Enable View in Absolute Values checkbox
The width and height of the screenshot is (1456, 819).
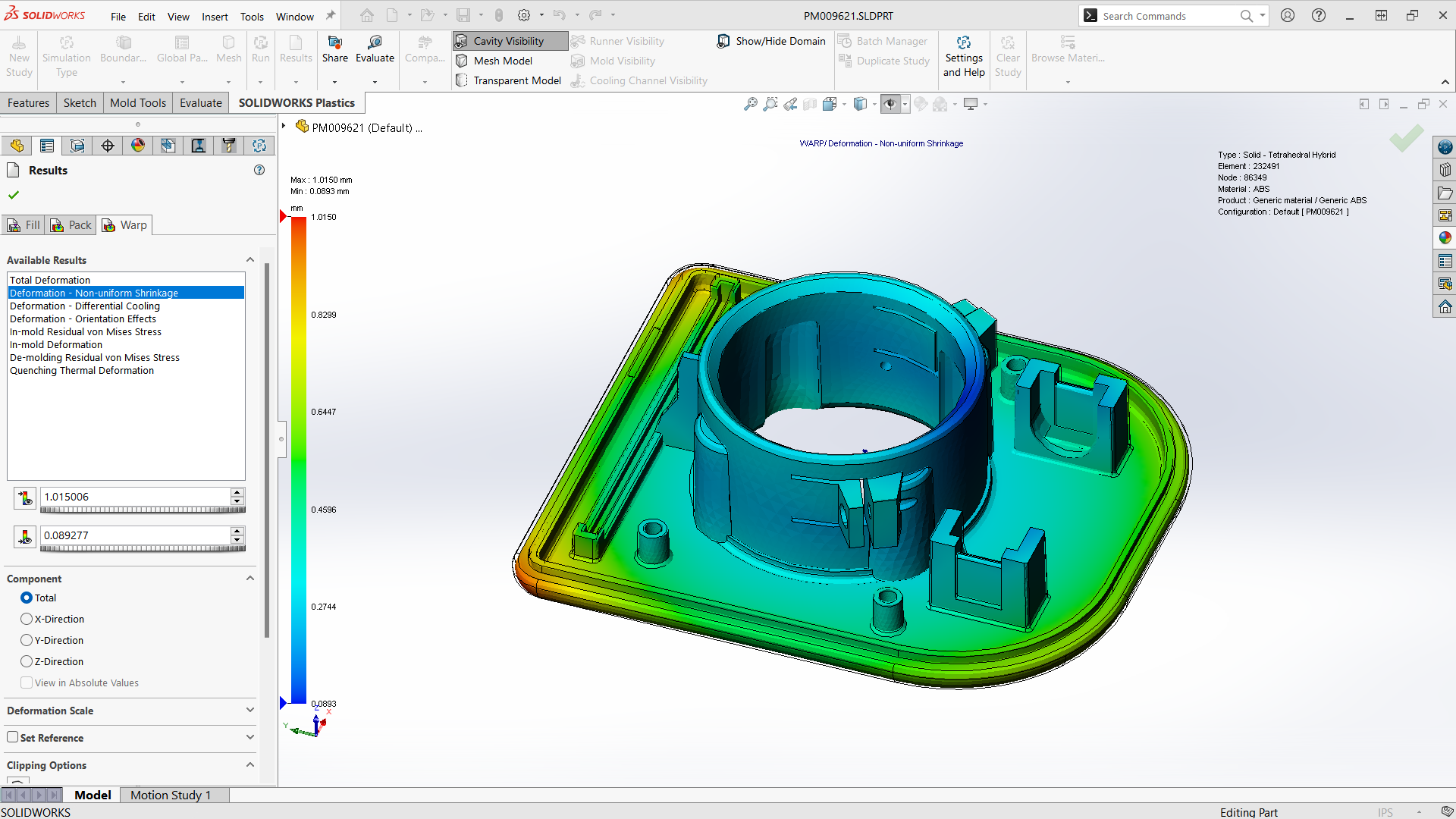click(x=27, y=682)
